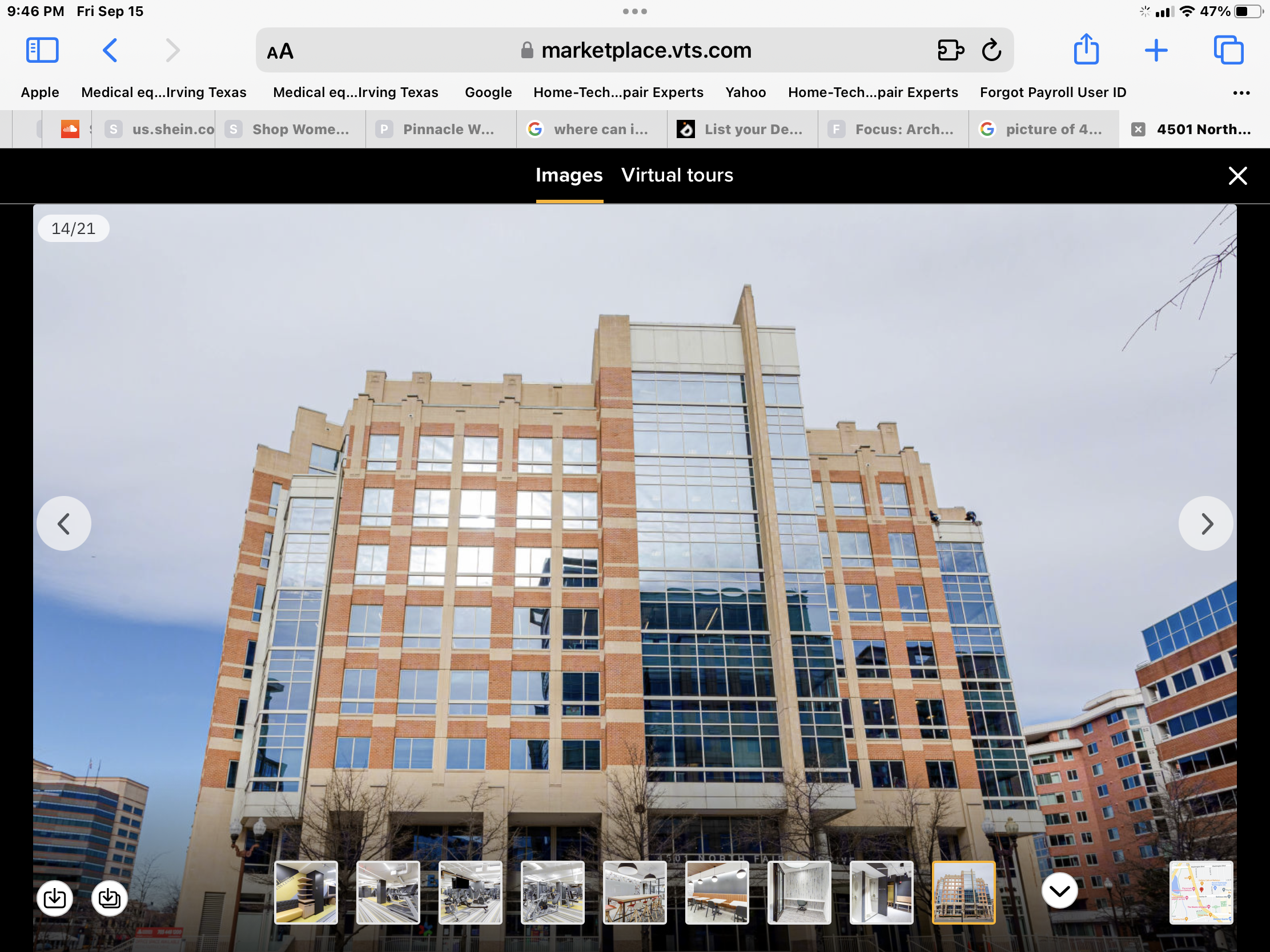The height and width of the screenshot is (952, 1270).
Task: Reload the marketplace.vts.com page
Action: coord(991,50)
